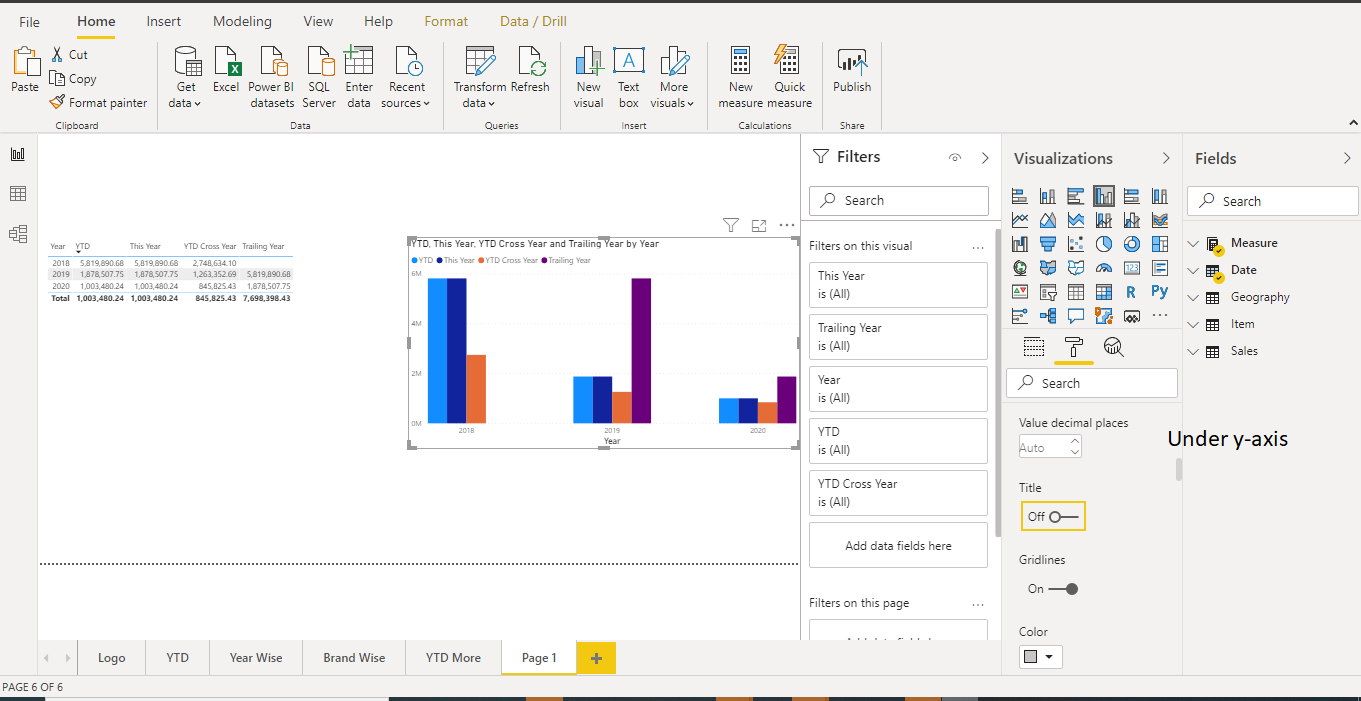Choose the Q&A speech bubble visual
The width and height of the screenshot is (1361, 701).
[x=1076, y=316]
